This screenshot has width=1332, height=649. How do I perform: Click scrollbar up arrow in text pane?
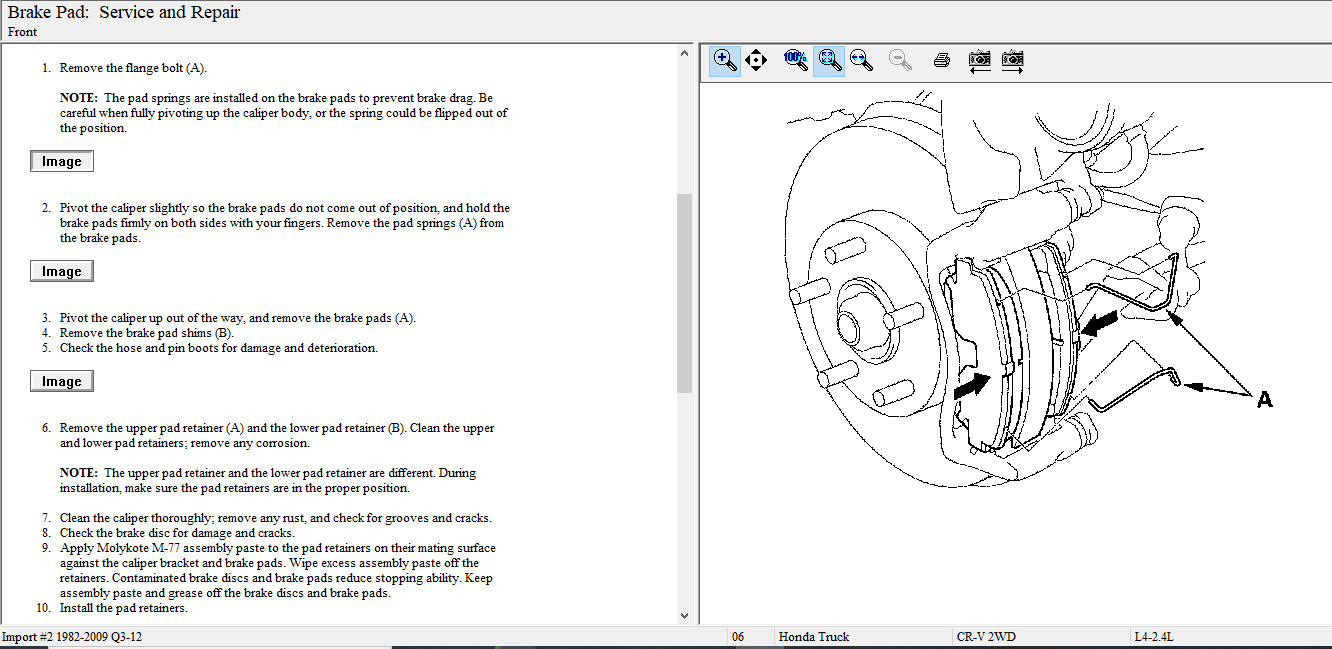coord(685,53)
